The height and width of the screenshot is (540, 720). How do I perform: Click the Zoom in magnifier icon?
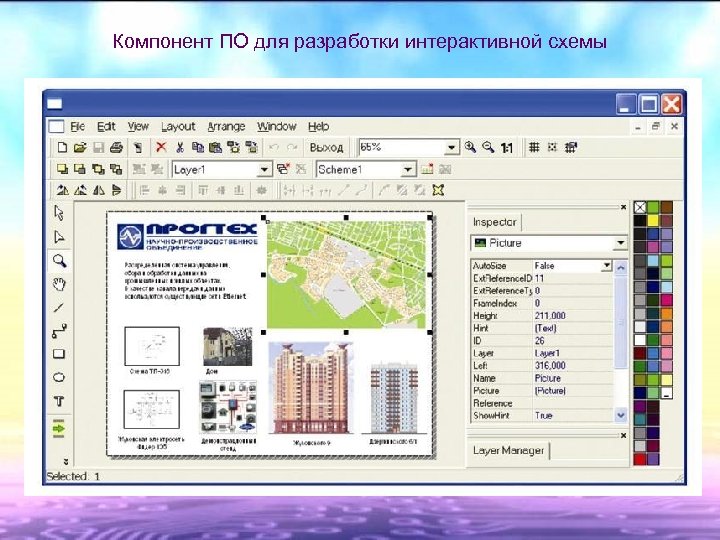pyautogui.click(x=470, y=147)
